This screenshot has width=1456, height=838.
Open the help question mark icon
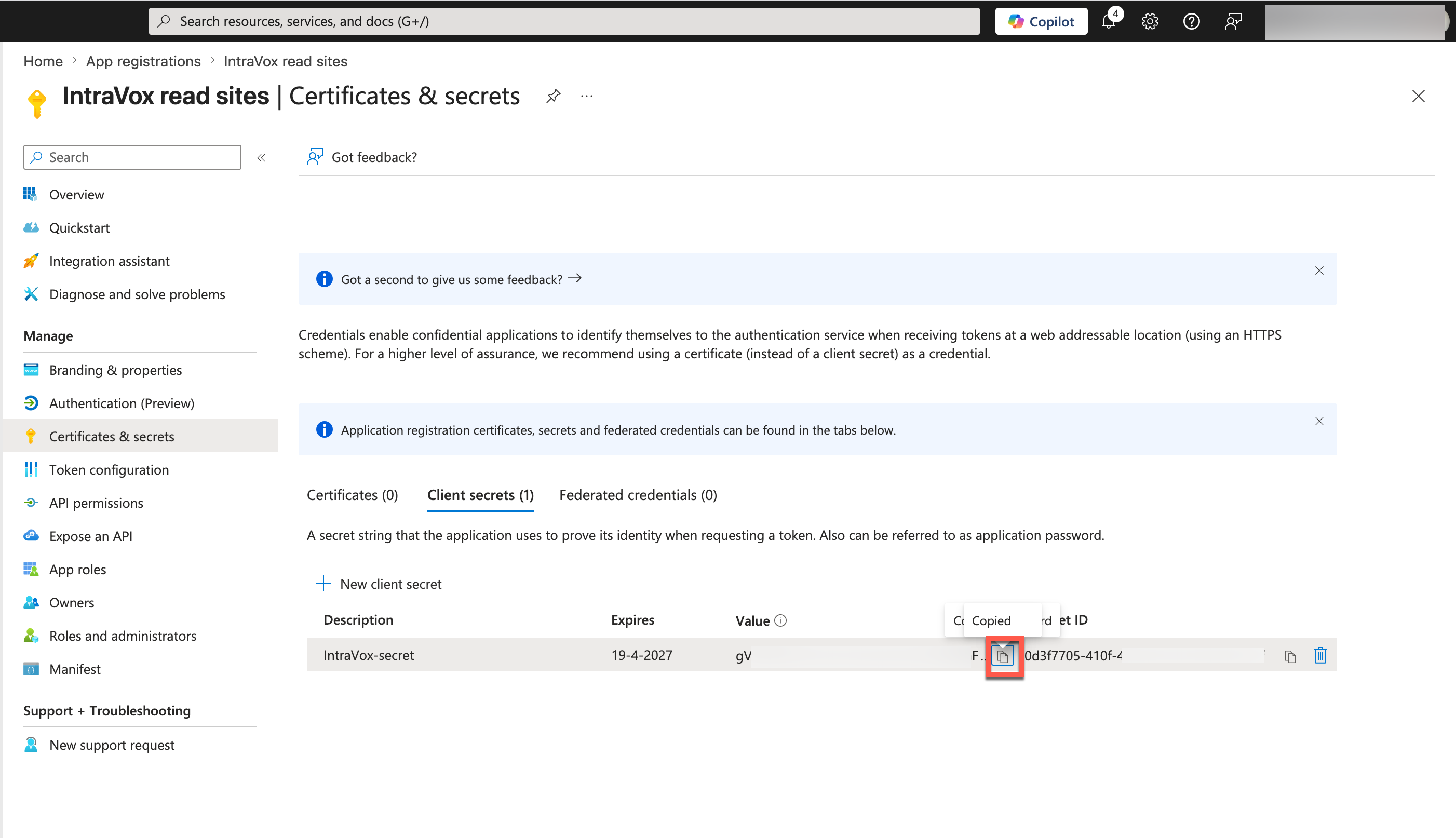pyautogui.click(x=1191, y=21)
